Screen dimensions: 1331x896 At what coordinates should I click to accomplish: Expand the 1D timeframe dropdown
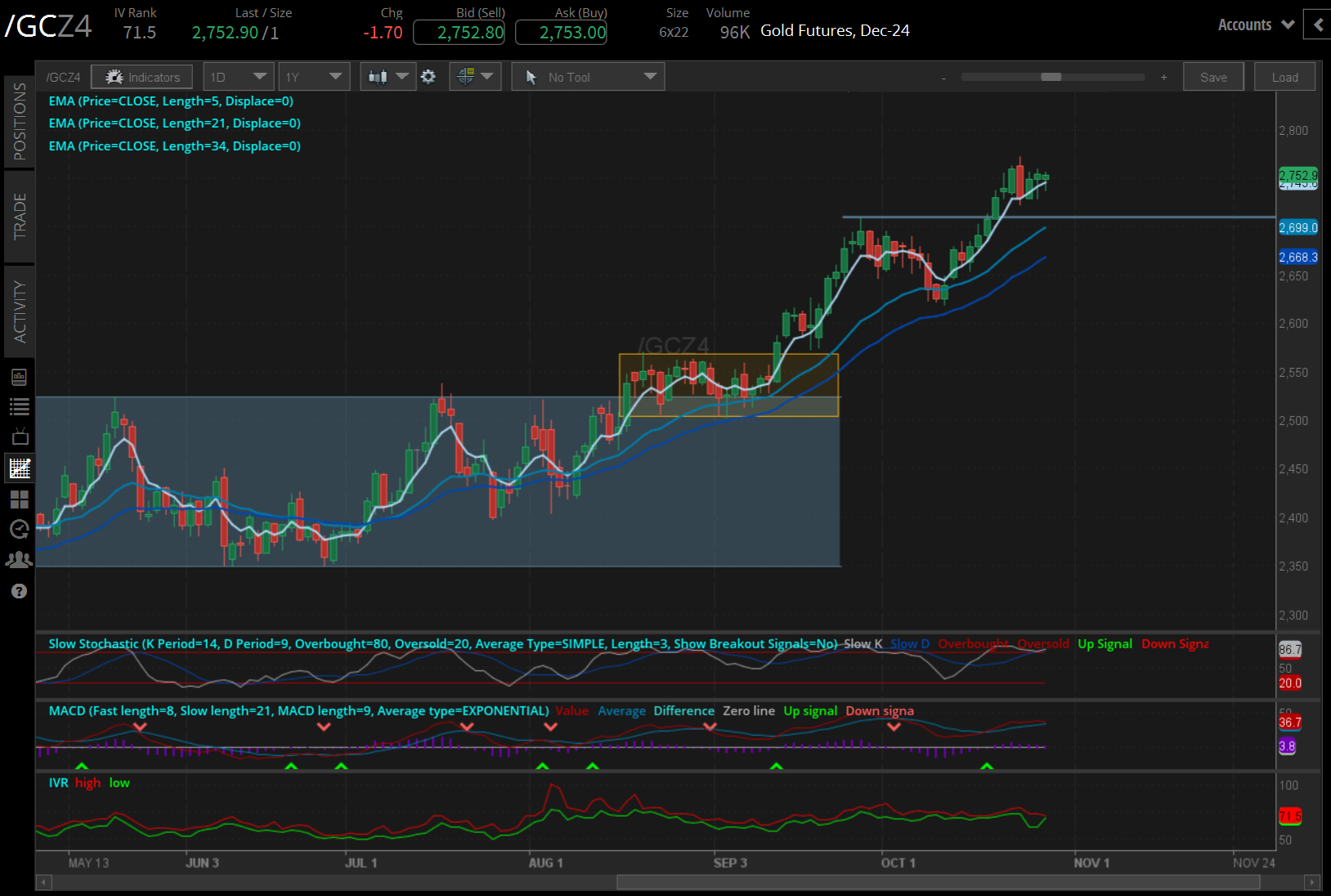(x=238, y=77)
